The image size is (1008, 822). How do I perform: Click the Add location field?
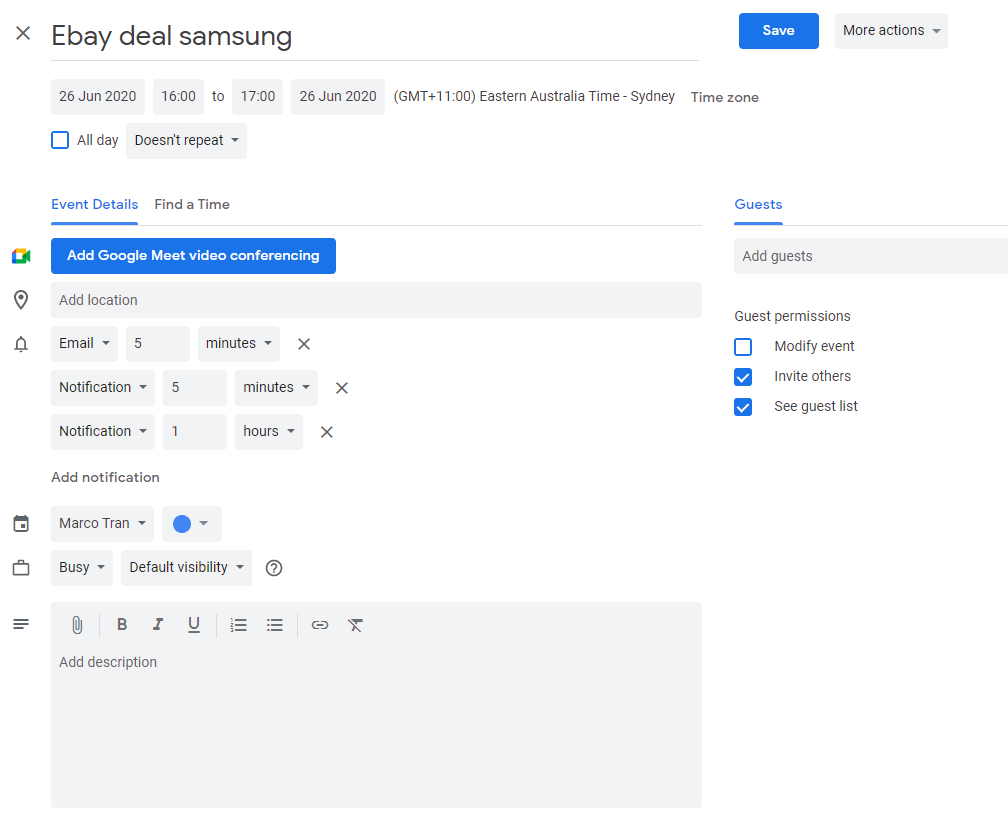coord(376,300)
